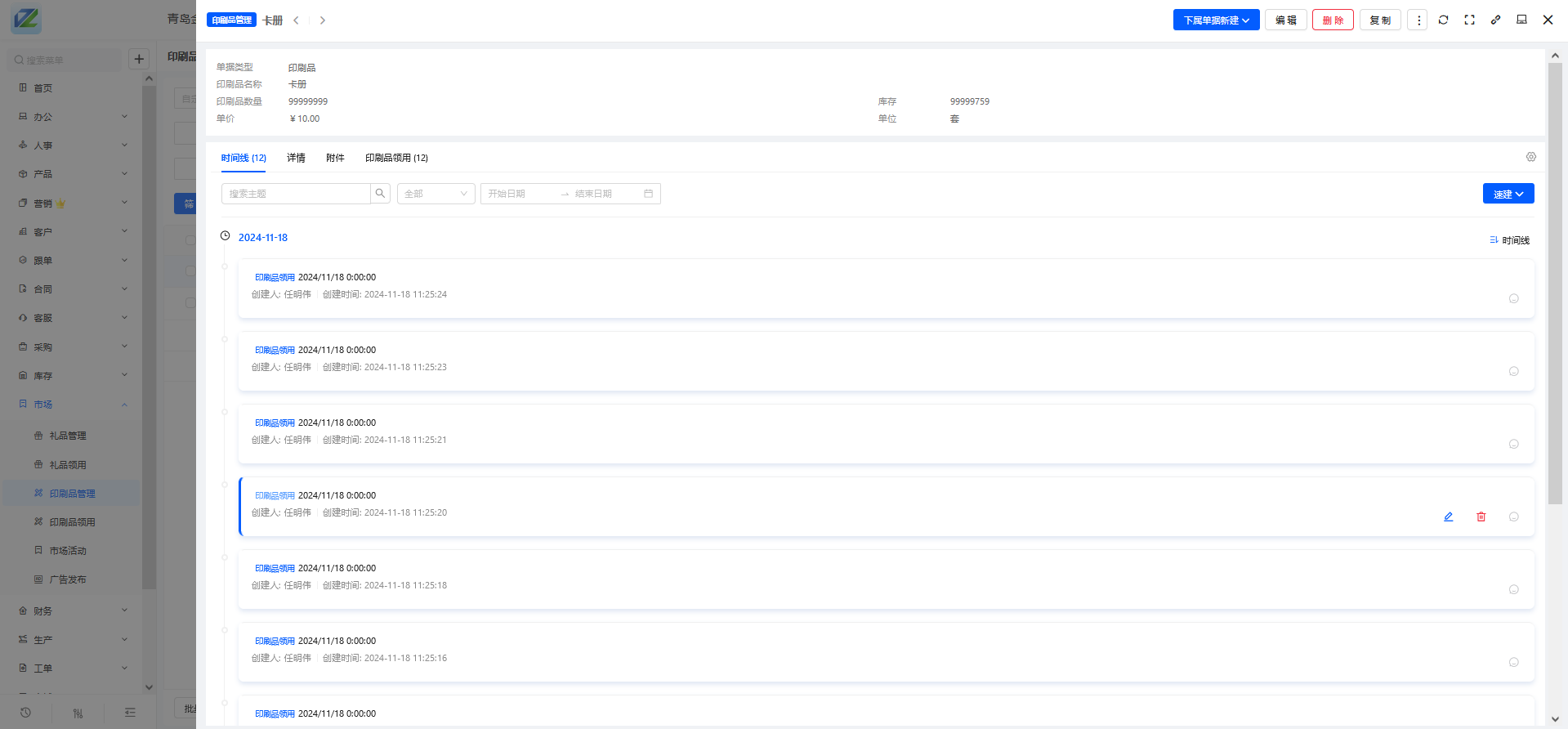The height and width of the screenshot is (729, 1568).
Task: Expand the 库存 sidebar menu
Action: 72,376
